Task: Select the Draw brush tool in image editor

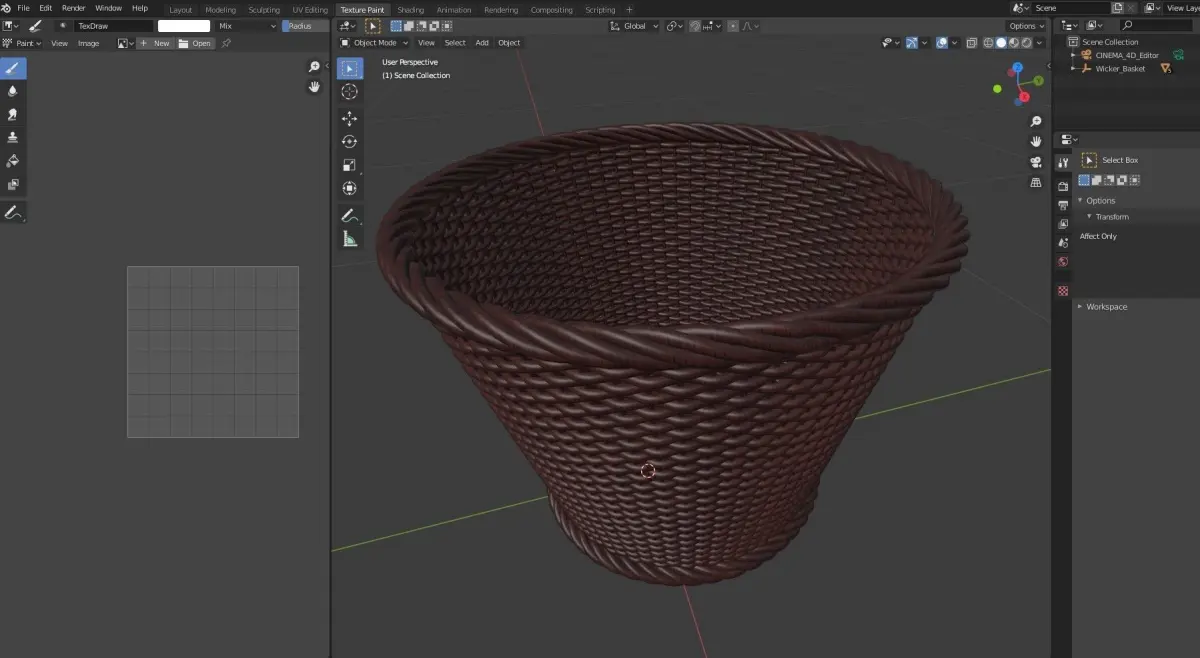Action: pos(13,68)
